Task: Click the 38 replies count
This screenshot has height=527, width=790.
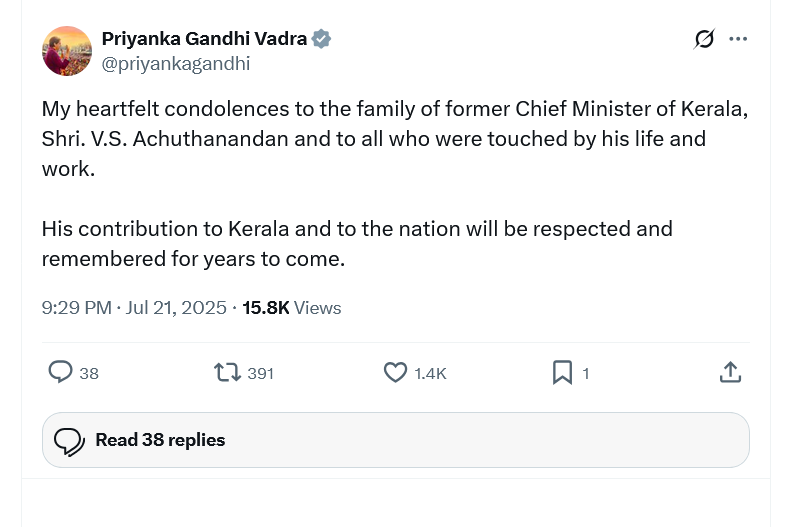Action: tap(89, 373)
